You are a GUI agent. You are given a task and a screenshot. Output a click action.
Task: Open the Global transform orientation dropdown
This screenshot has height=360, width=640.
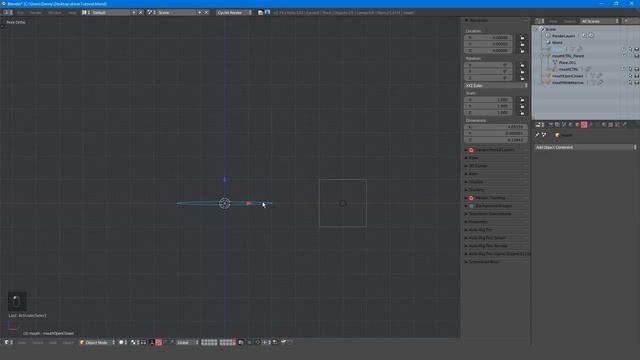pyautogui.click(x=187, y=342)
